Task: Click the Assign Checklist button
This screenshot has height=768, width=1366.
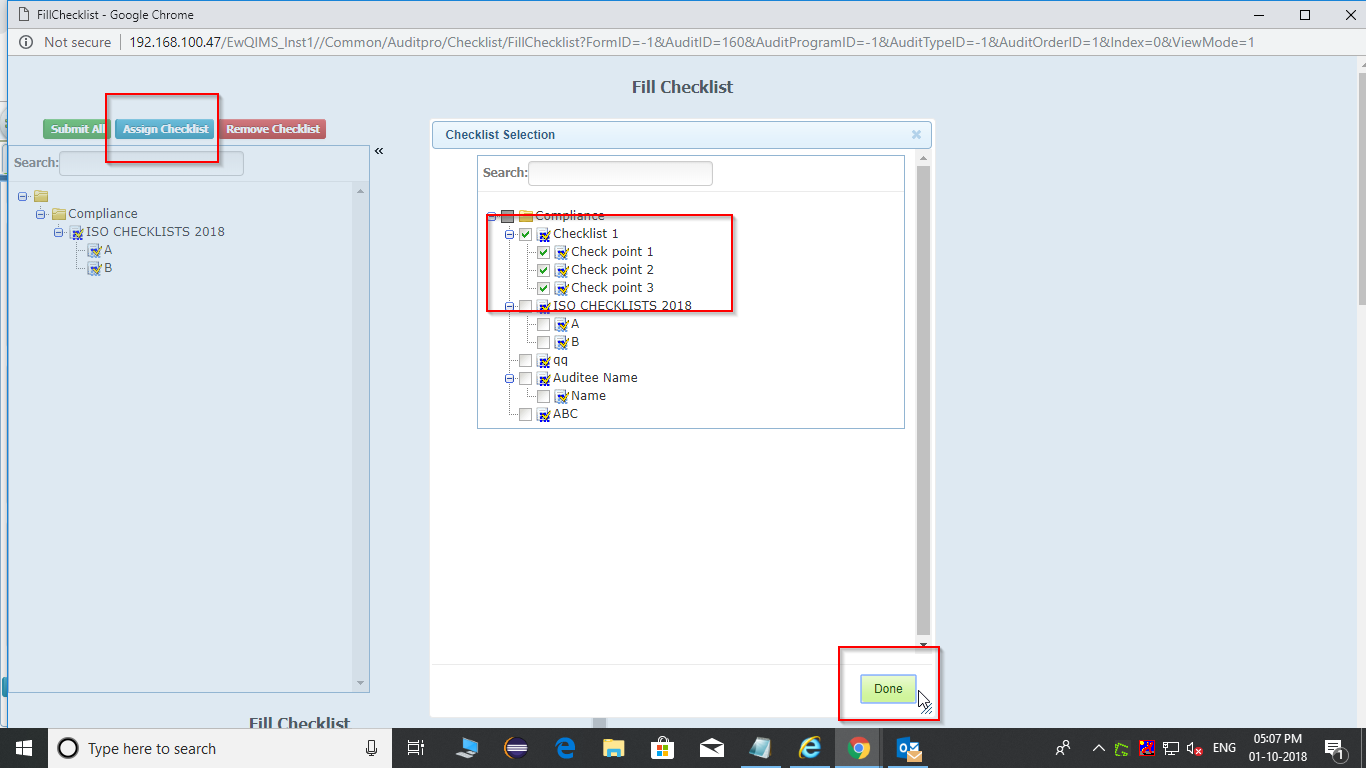Action: point(165,129)
